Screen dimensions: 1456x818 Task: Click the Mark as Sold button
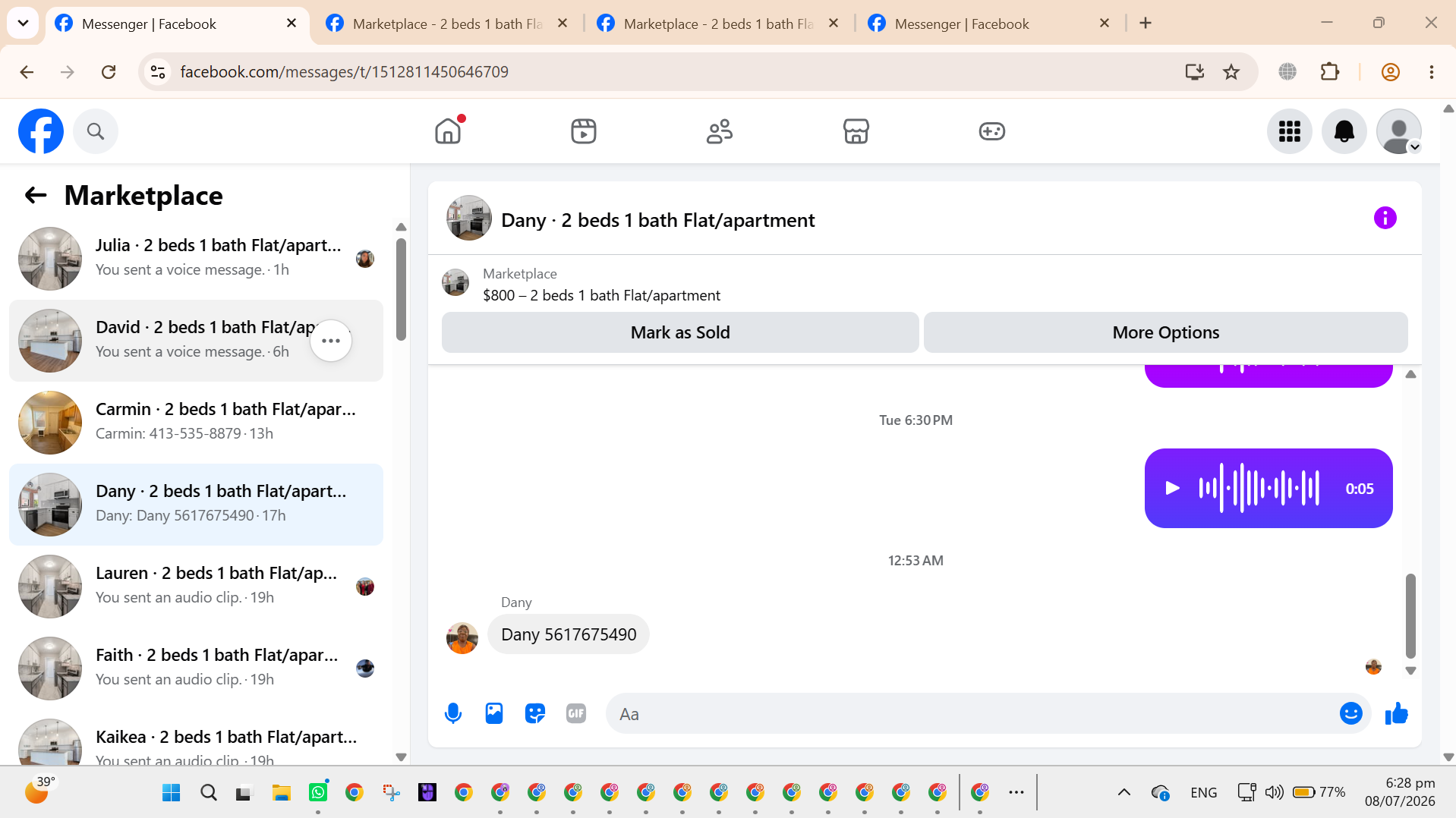tap(680, 332)
